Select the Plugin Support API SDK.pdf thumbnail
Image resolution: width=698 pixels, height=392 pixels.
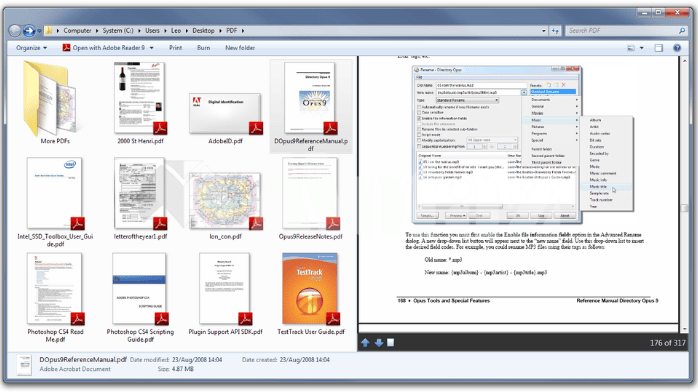pyautogui.click(x=225, y=289)
